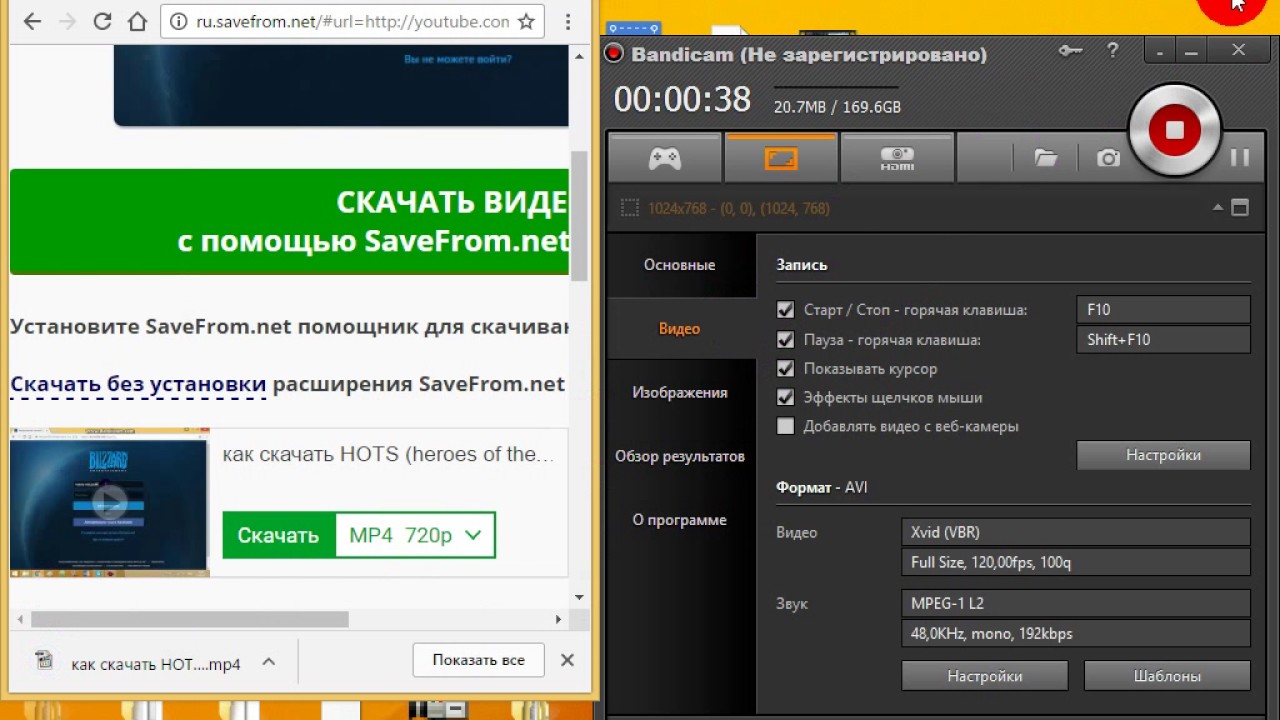Open Bandicam help question mark
The height and width of the screenshot is (720, 1280).
[1113, 50]
